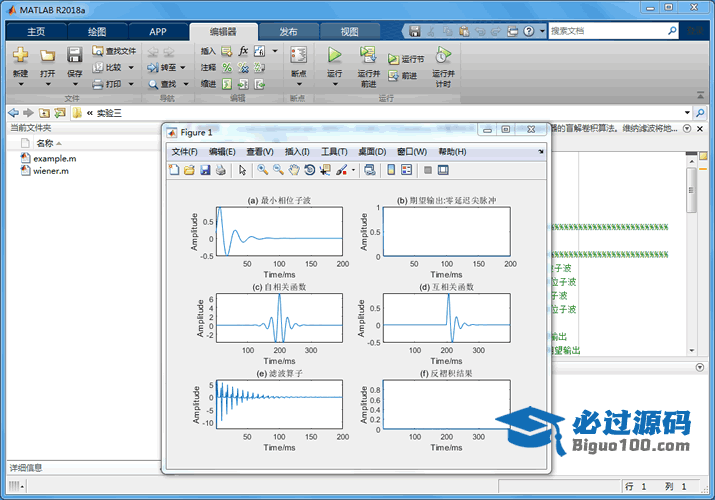The image size is (715, 500).
Task: Click the 转至 (Go To) button
Action: (162, 67)
